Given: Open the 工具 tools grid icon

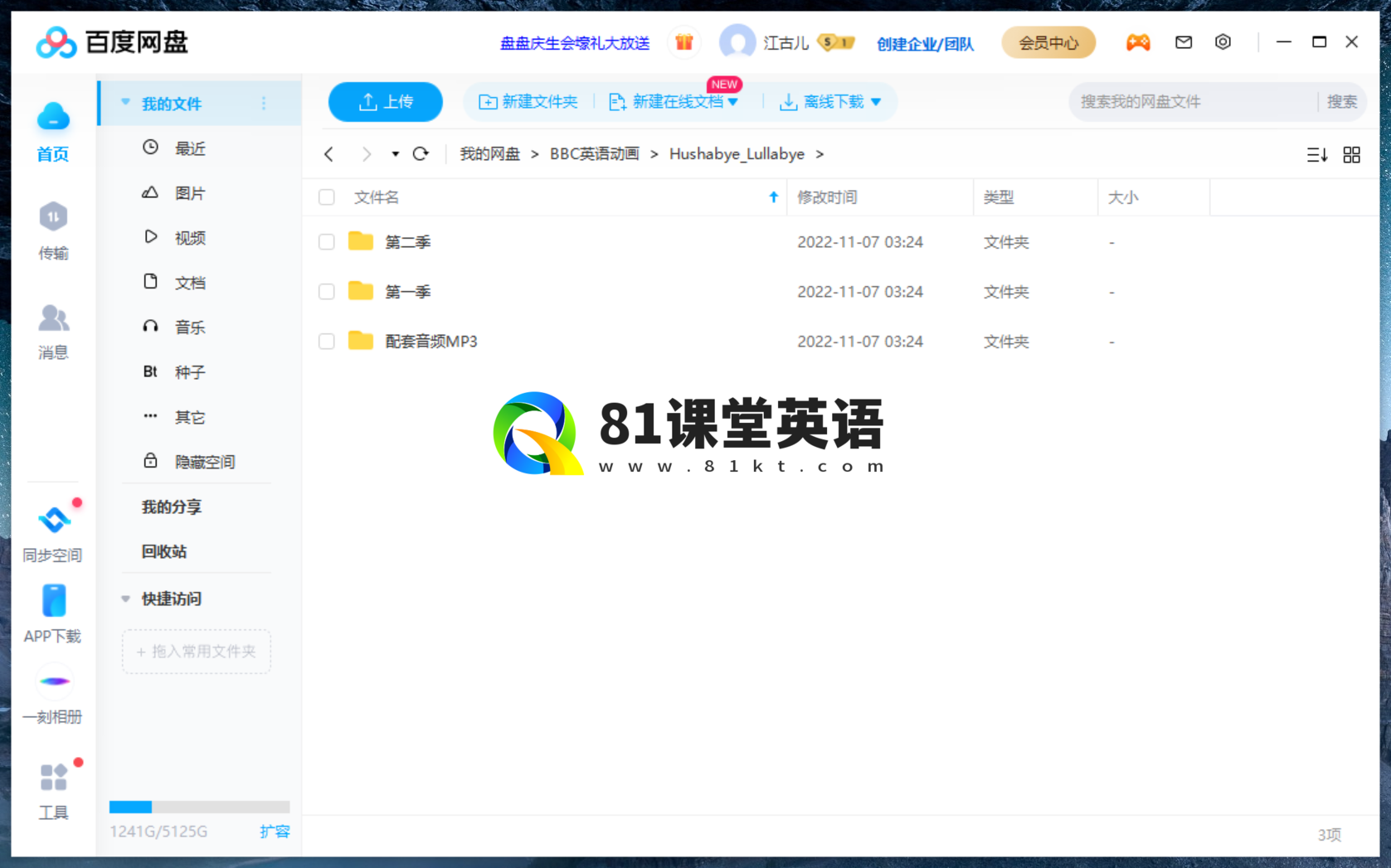Looking at the screenshot, I should click(53, 778).
